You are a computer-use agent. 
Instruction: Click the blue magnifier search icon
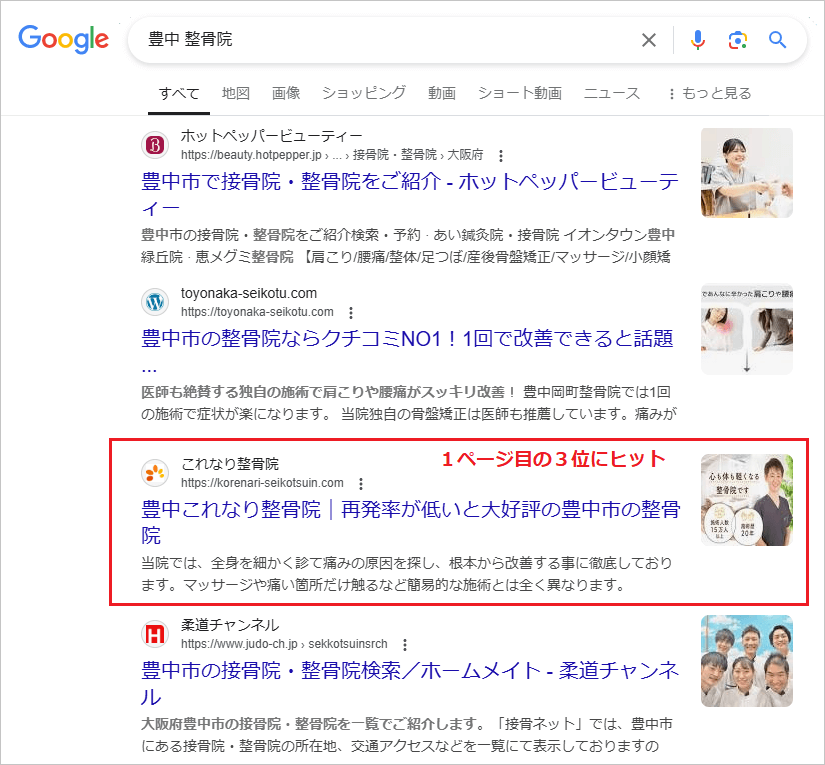pos(777,40)
